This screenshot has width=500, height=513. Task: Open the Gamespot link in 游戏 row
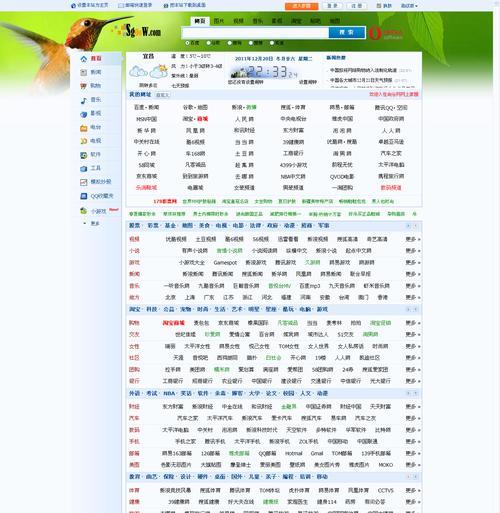pyautogui.click(x=225, y=262)
